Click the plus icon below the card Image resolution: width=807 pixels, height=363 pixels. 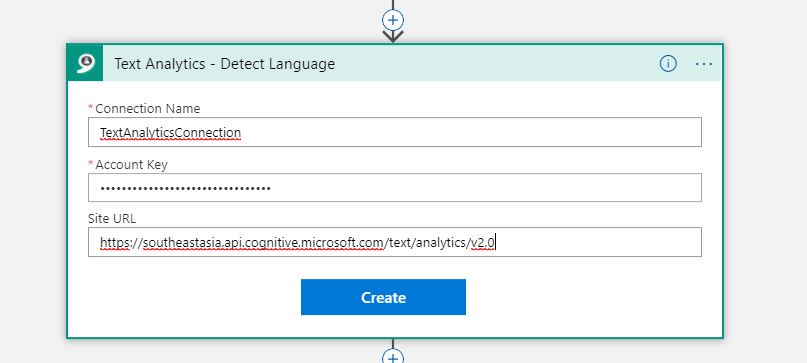(393, 356)
